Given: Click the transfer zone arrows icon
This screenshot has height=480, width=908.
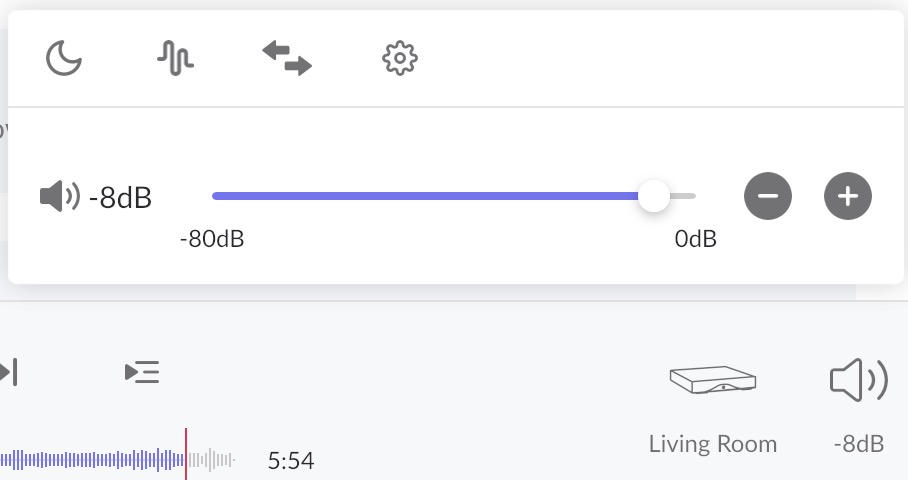Looking at the screenshot, I should (x=287, y=58).
